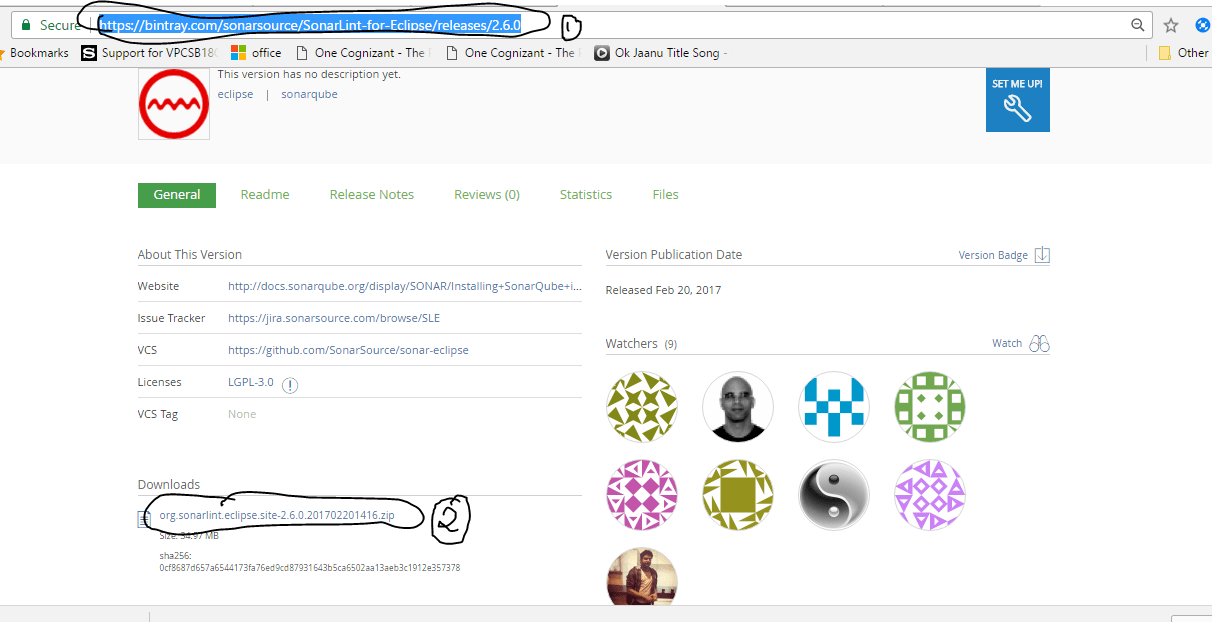The image size is (1212, 622).
Task: Open the bearded man photo watcher avatar
Action: tap(642, 577)
